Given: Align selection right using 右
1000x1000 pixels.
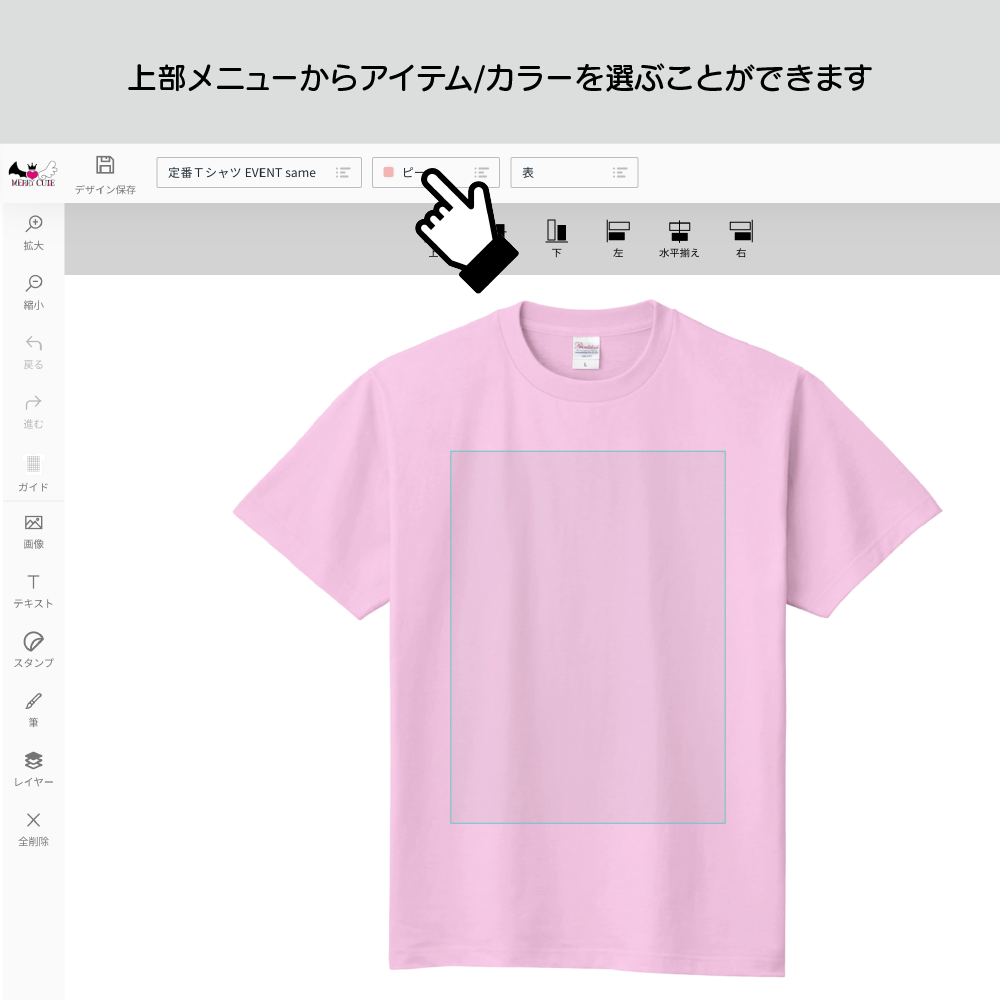Looking at the screenshot, I should pos(740,238).
